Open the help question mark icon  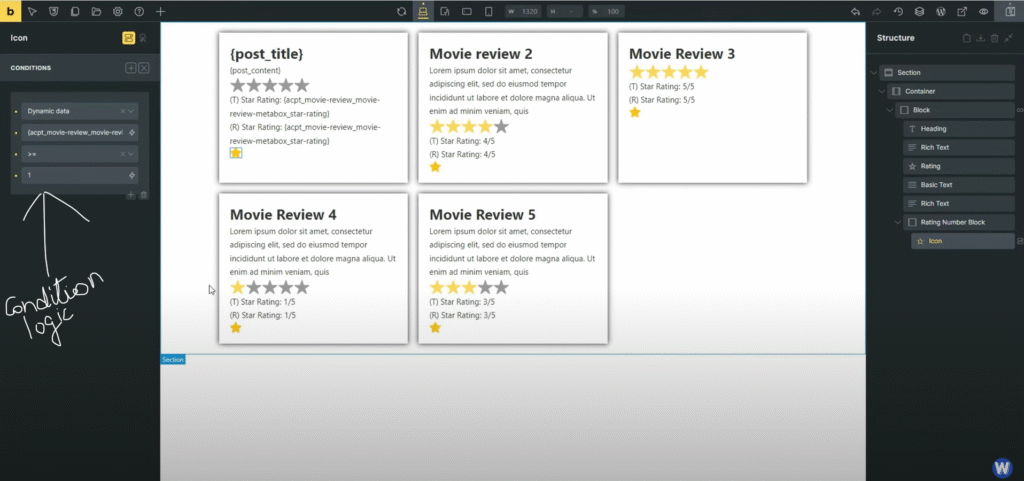point(139,11)
